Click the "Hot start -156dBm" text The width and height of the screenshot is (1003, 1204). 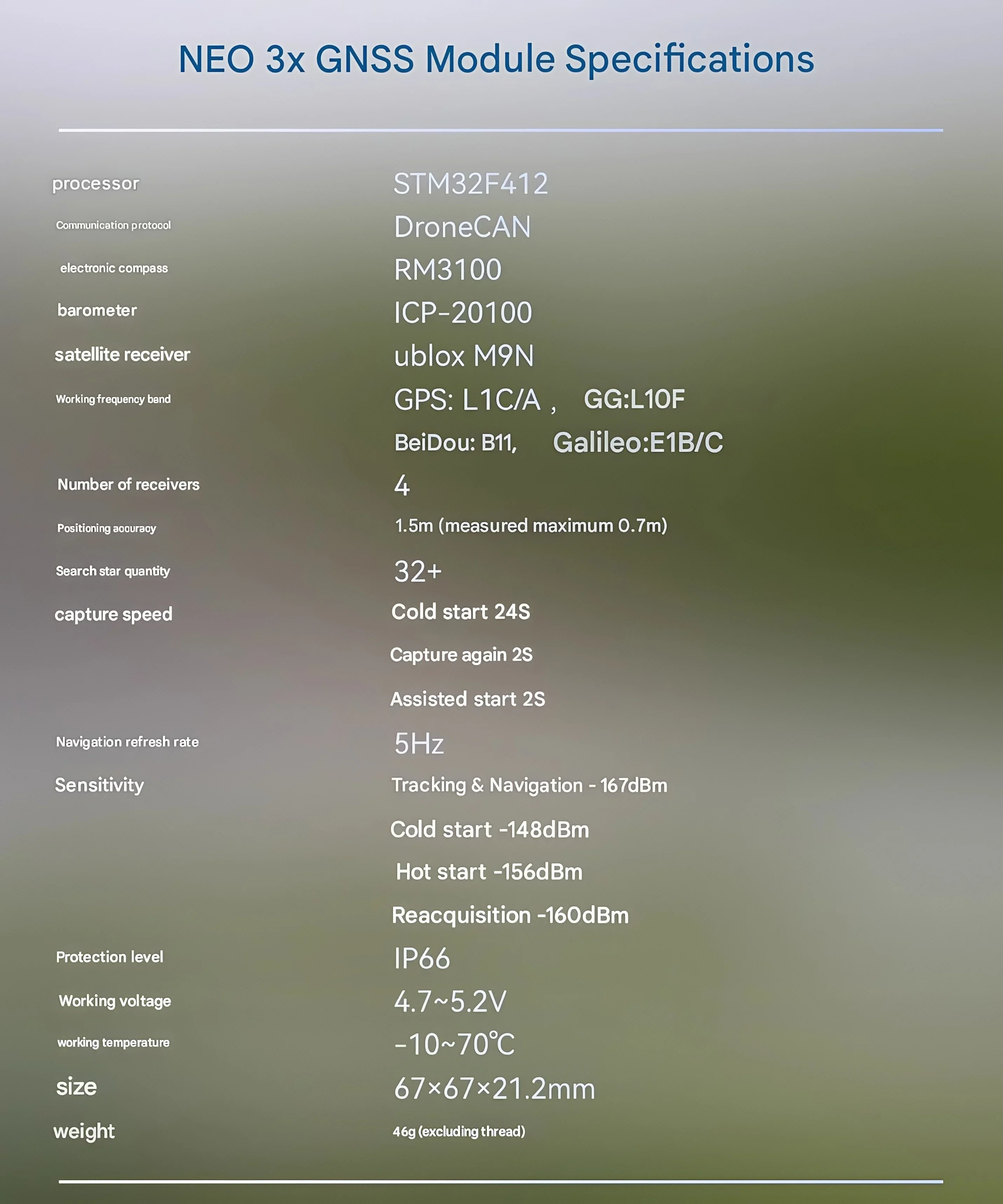[x=489, y=872]
